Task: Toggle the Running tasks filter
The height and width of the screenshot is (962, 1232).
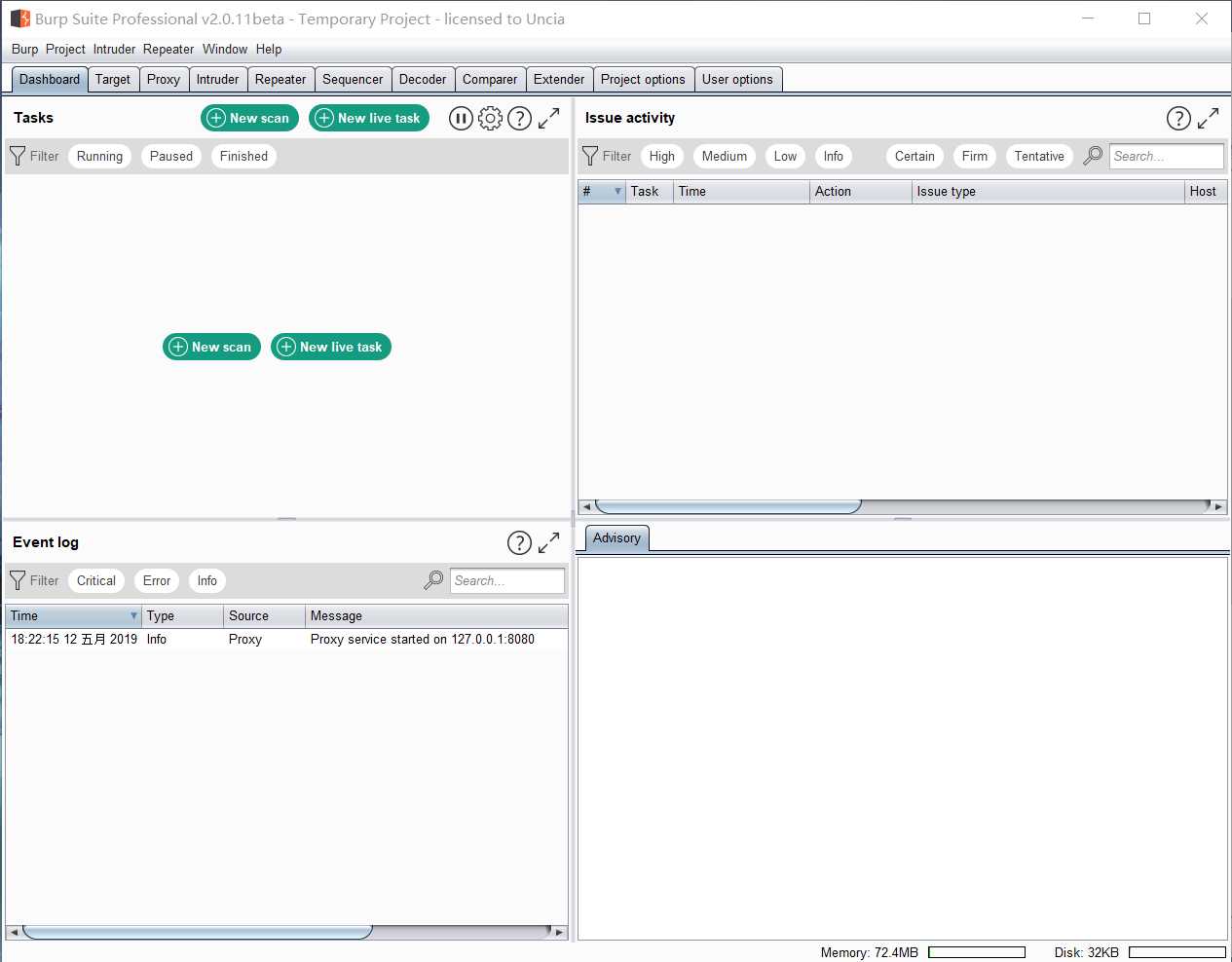Action: click(100, 156)
